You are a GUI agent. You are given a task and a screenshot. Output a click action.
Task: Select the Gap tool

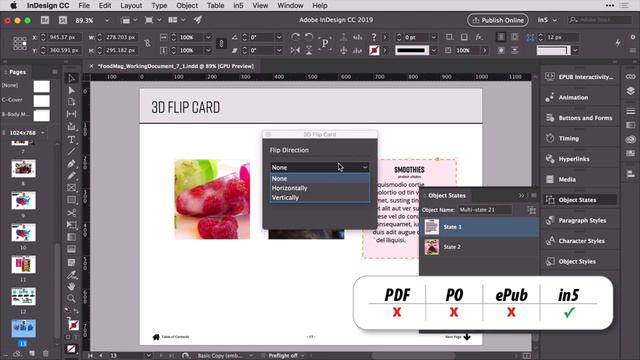72,114
